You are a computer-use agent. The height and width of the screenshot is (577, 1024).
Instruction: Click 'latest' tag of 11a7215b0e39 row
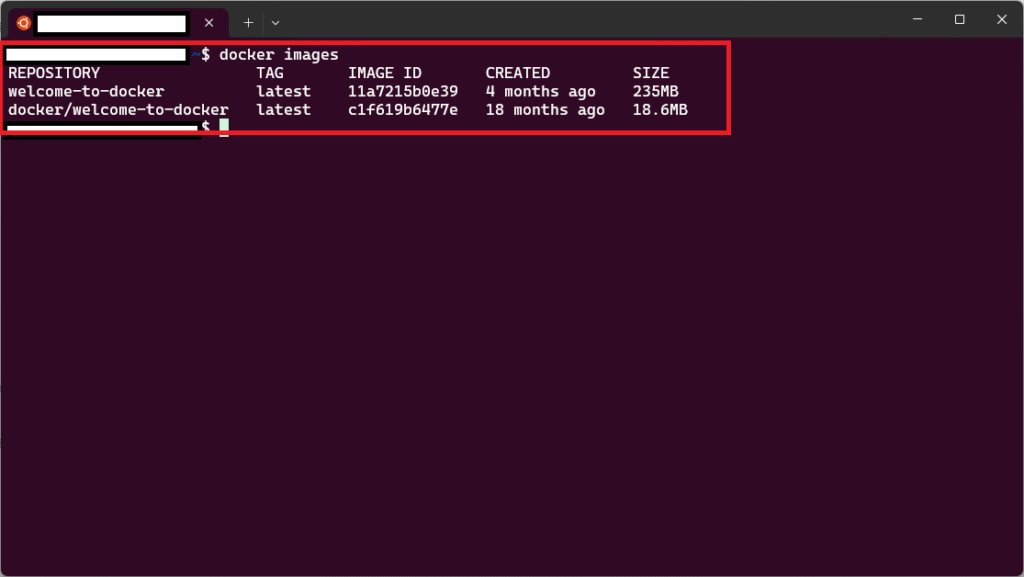(283, 91)
